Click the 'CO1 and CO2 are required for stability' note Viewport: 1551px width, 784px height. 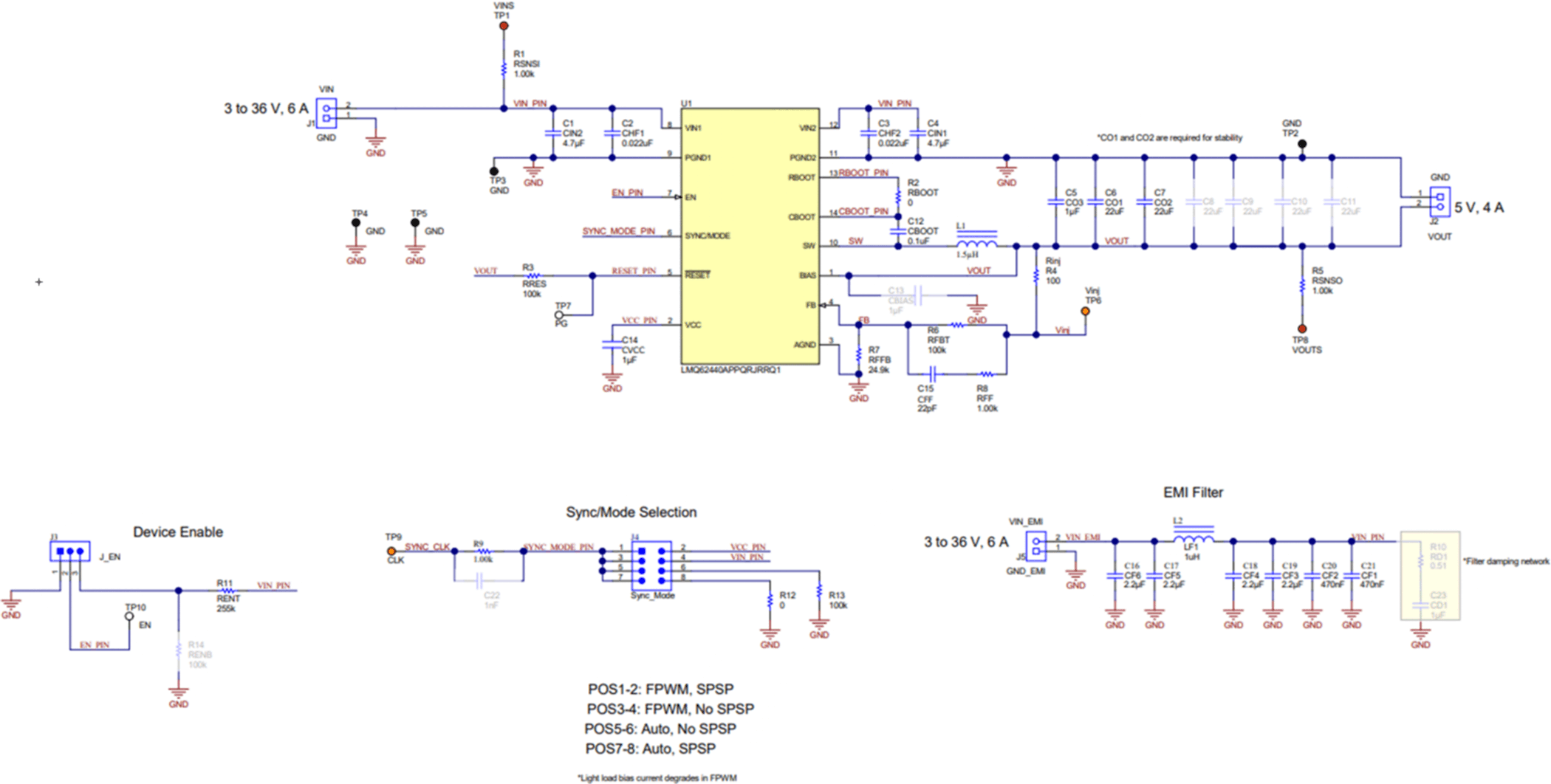(1170, 138)
